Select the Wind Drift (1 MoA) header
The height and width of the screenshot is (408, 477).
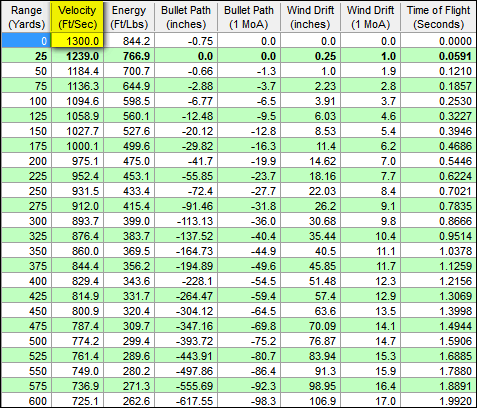tap(370, 17)
